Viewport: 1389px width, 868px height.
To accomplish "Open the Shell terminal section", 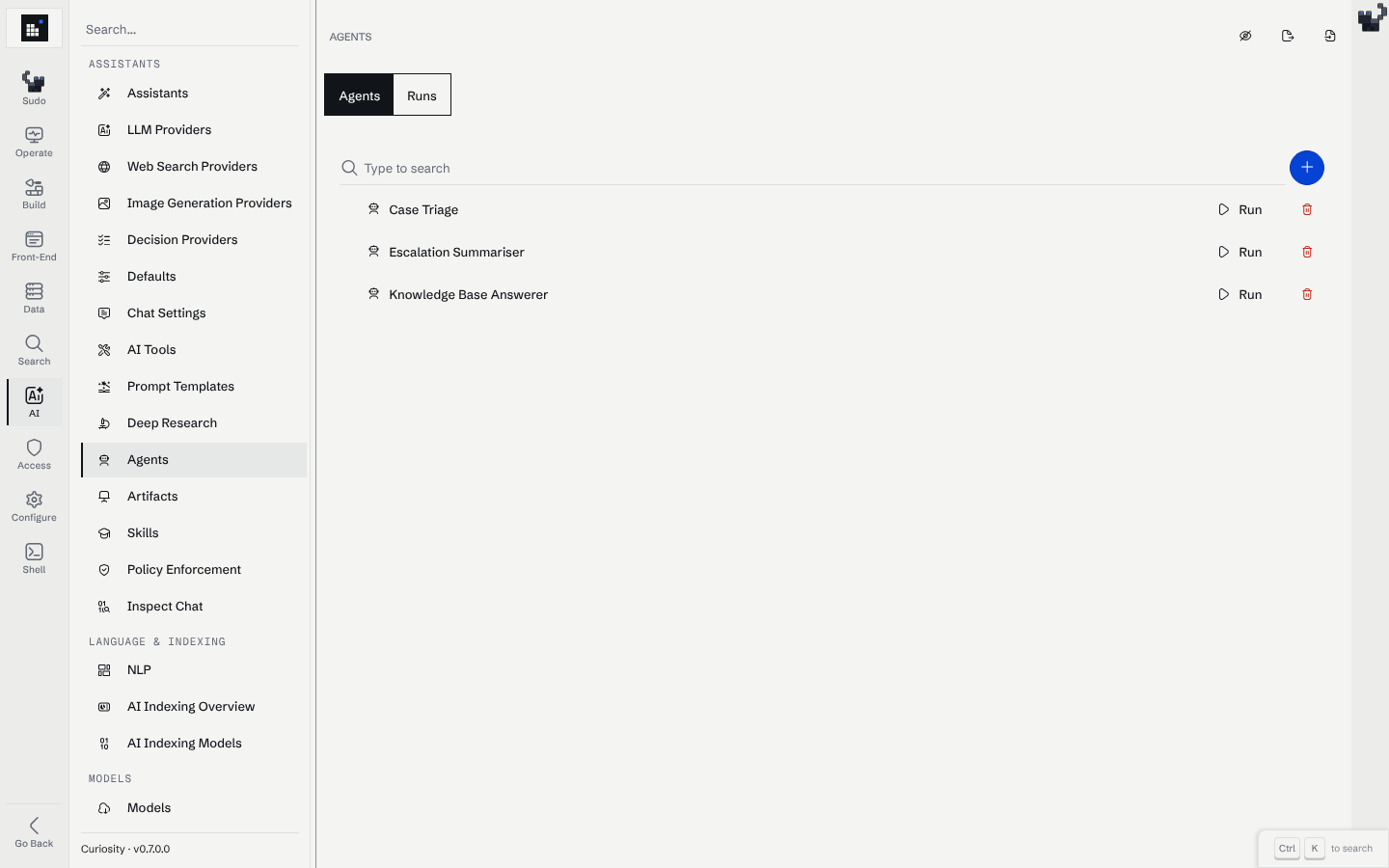I will [34, 557].
